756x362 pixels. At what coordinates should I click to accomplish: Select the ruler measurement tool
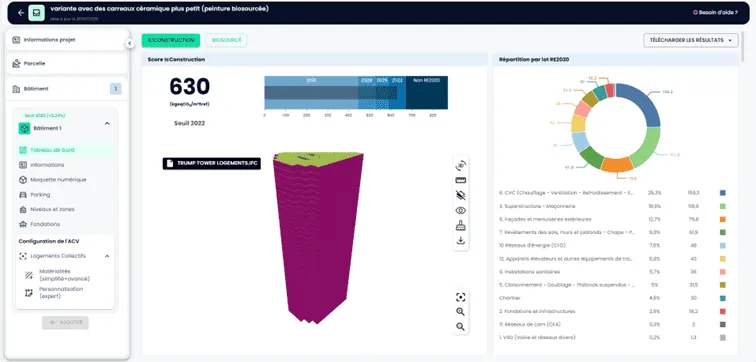pos(460,180)
